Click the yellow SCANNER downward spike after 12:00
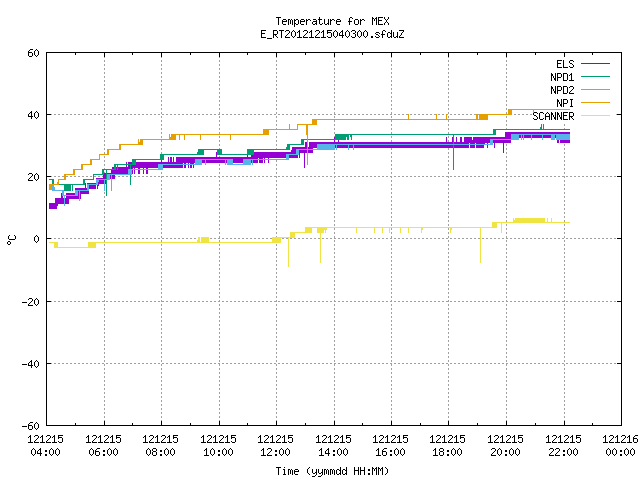 (289, 252)
